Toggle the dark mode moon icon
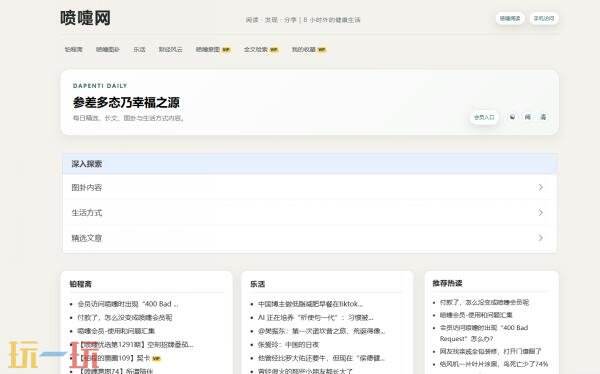600x374 pixels. tap(512, 117)
